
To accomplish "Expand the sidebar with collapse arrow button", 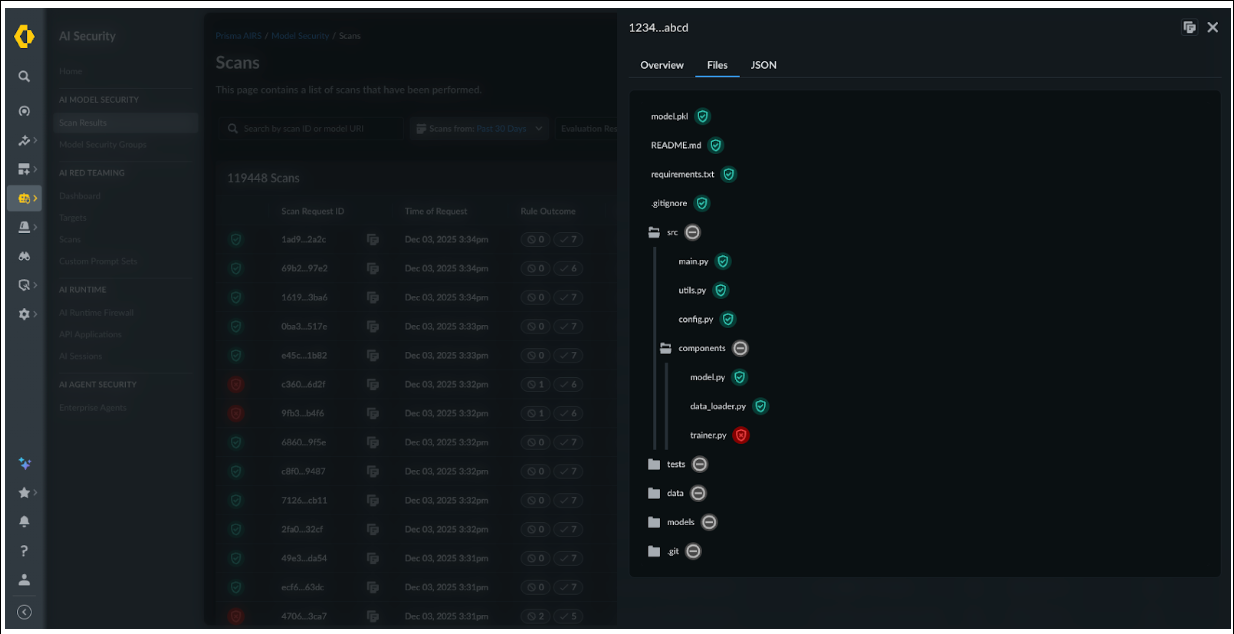I will coord(24,612).
